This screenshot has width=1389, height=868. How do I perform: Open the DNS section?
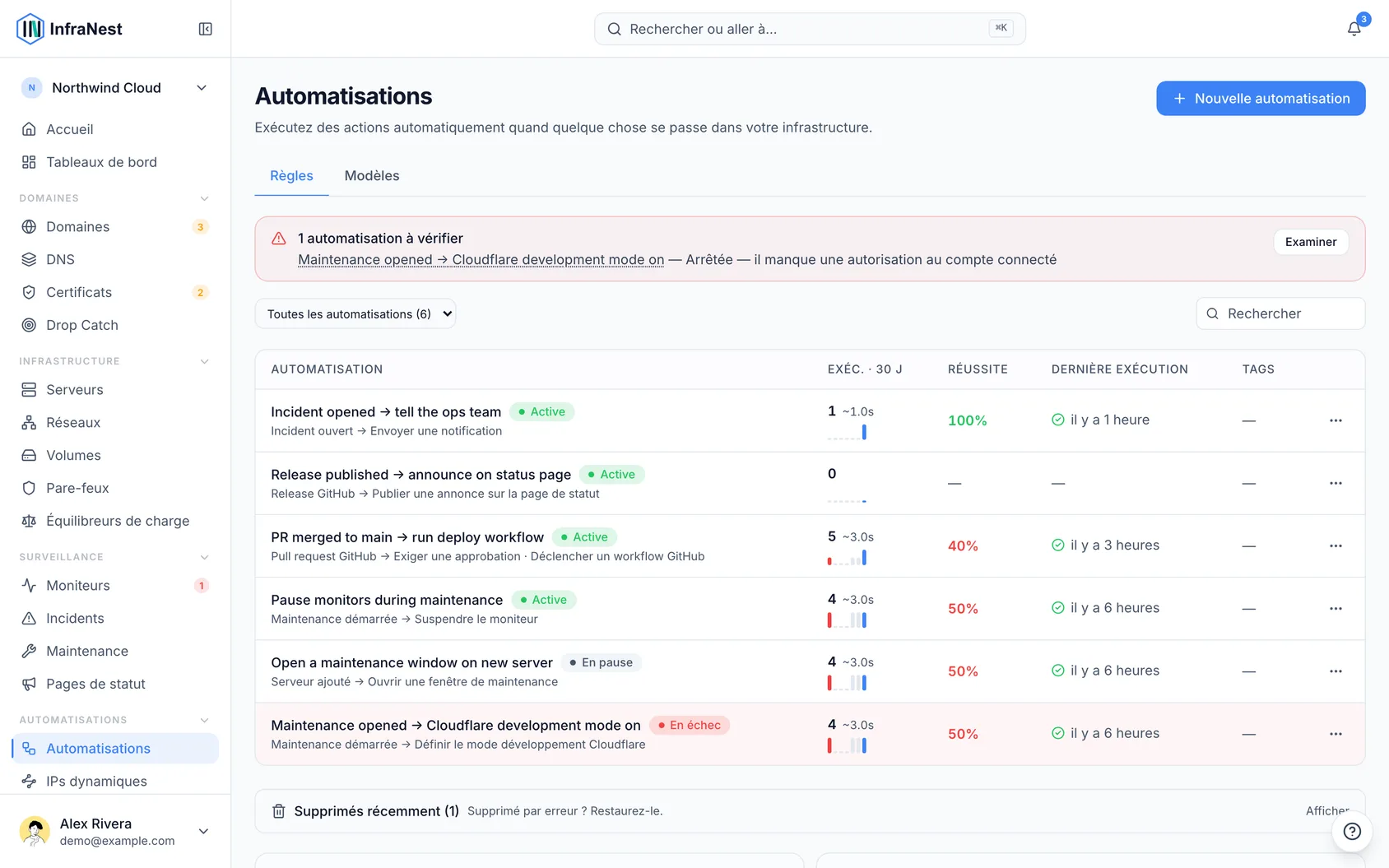[115, 259]
